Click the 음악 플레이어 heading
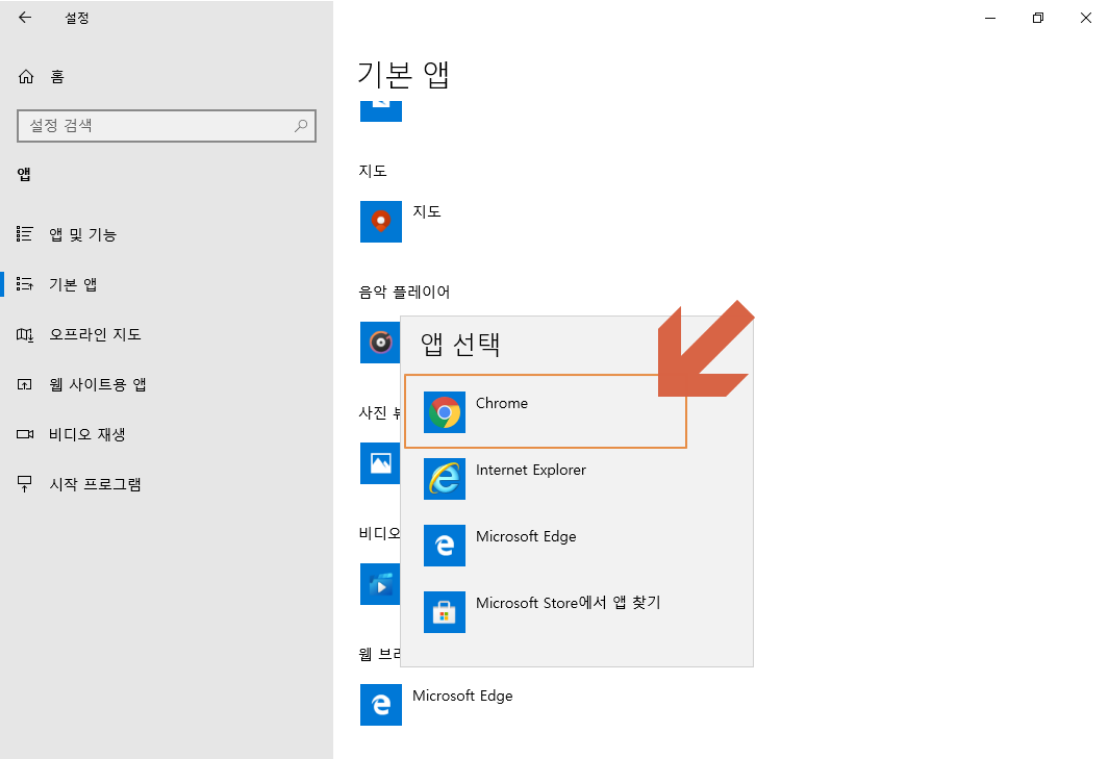Viewport: 1110px width, 759px height. [x=404, y=292]
